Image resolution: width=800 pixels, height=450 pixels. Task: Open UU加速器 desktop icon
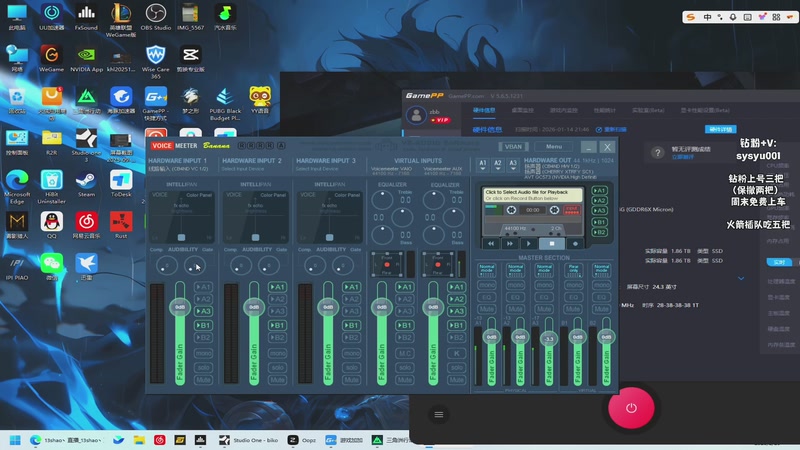click(52, 17)
